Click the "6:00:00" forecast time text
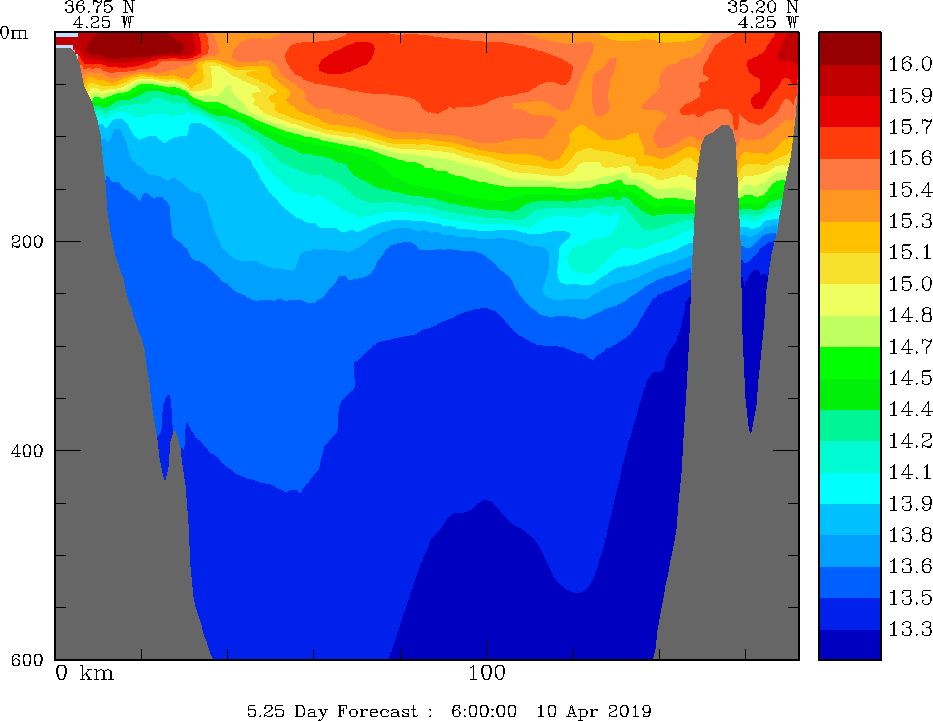 point(484,711)
